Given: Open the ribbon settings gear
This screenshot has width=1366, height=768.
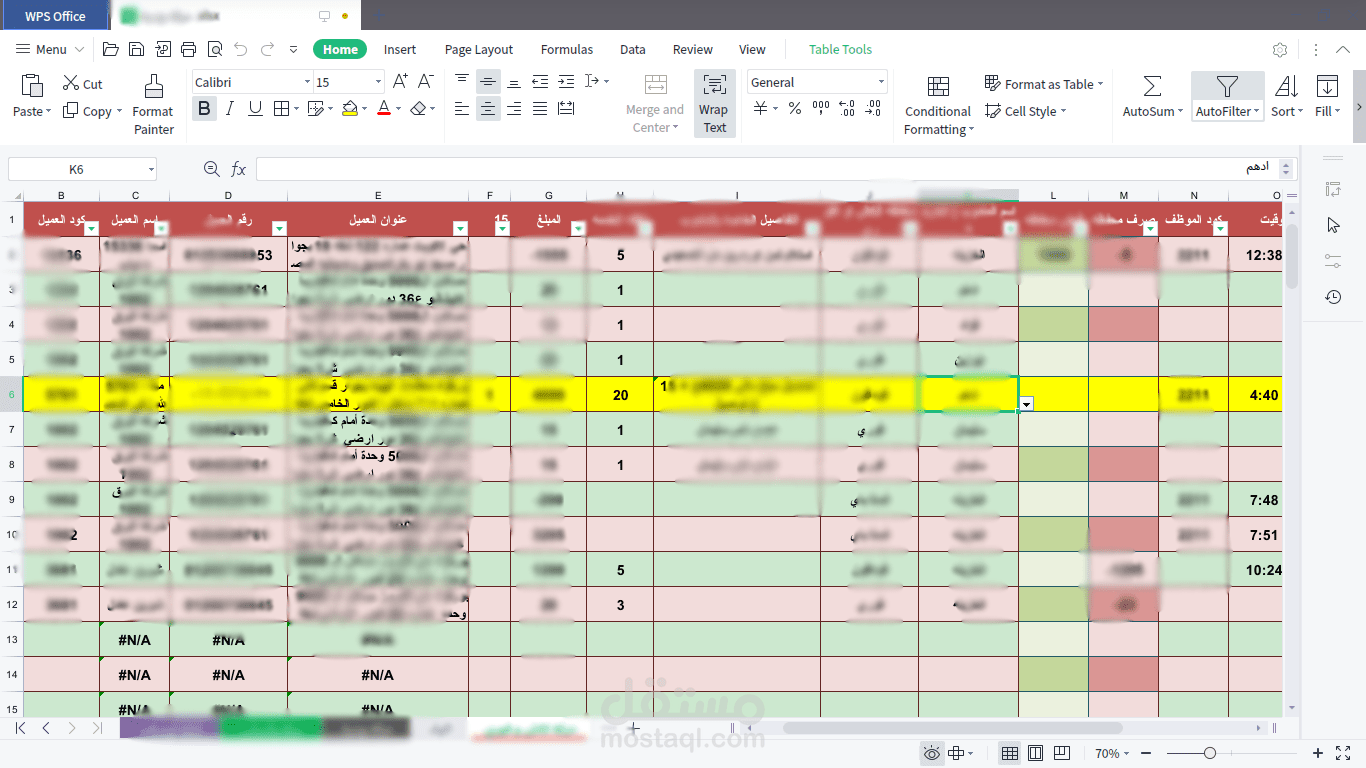Looking at the screenshot, I should point(1280,49).
